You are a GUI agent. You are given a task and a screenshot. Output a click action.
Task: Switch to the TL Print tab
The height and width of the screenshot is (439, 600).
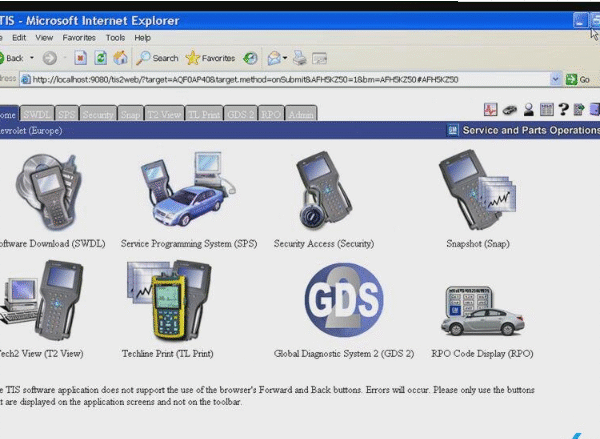pos(204,114)
